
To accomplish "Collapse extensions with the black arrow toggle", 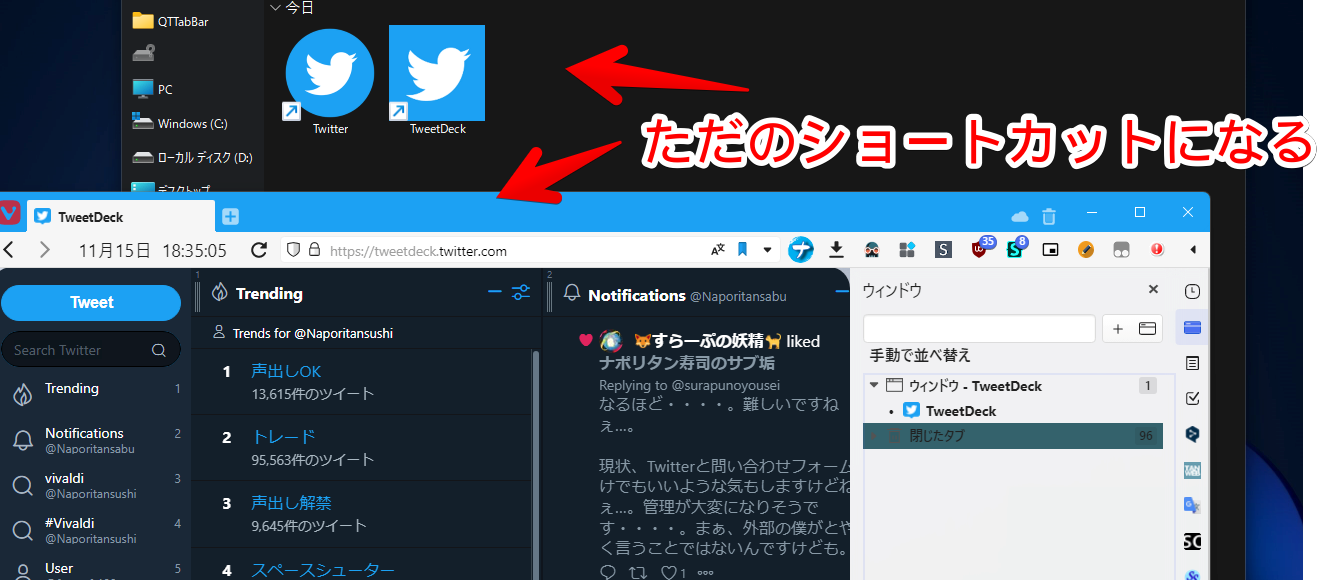I will [x=1193, y=250].
